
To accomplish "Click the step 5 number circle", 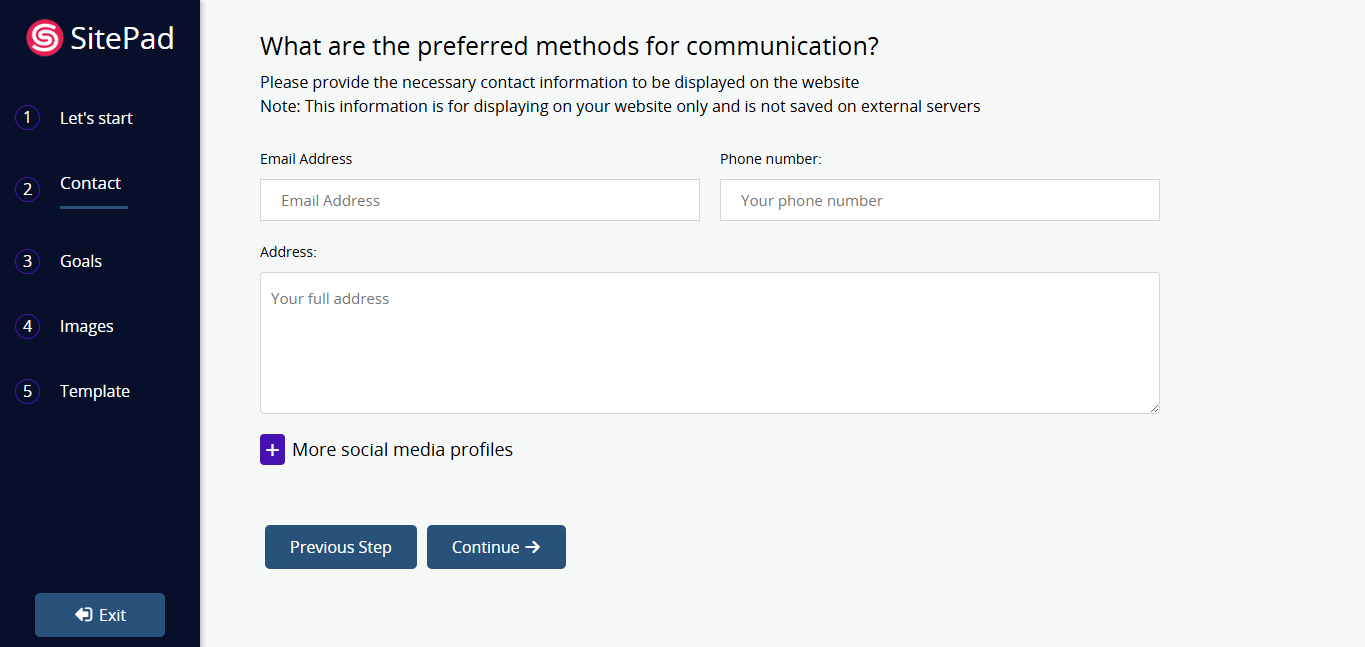I will (x=27, y=391).
